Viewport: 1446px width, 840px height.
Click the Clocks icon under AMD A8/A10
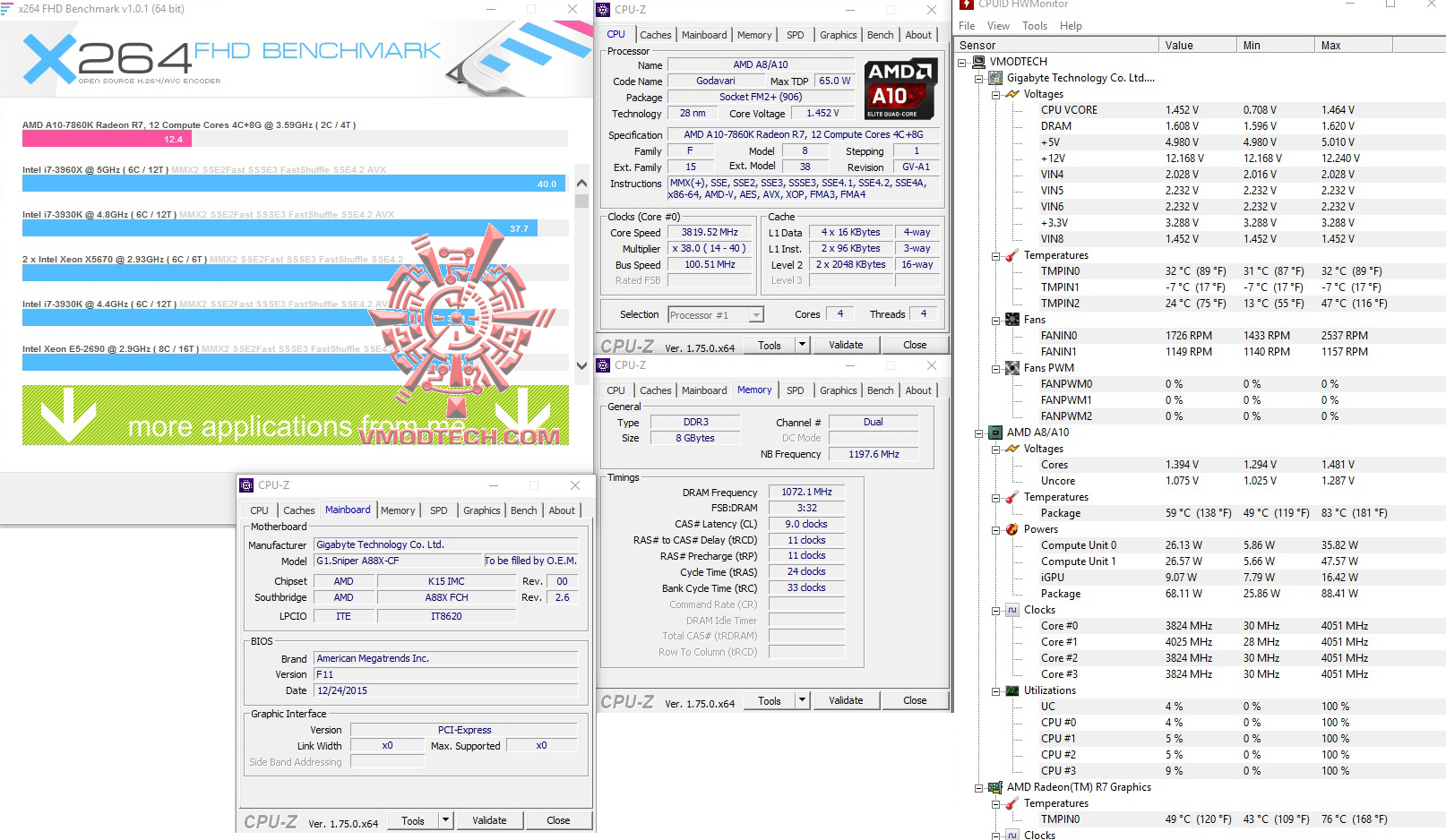[x=1012, y=610]
